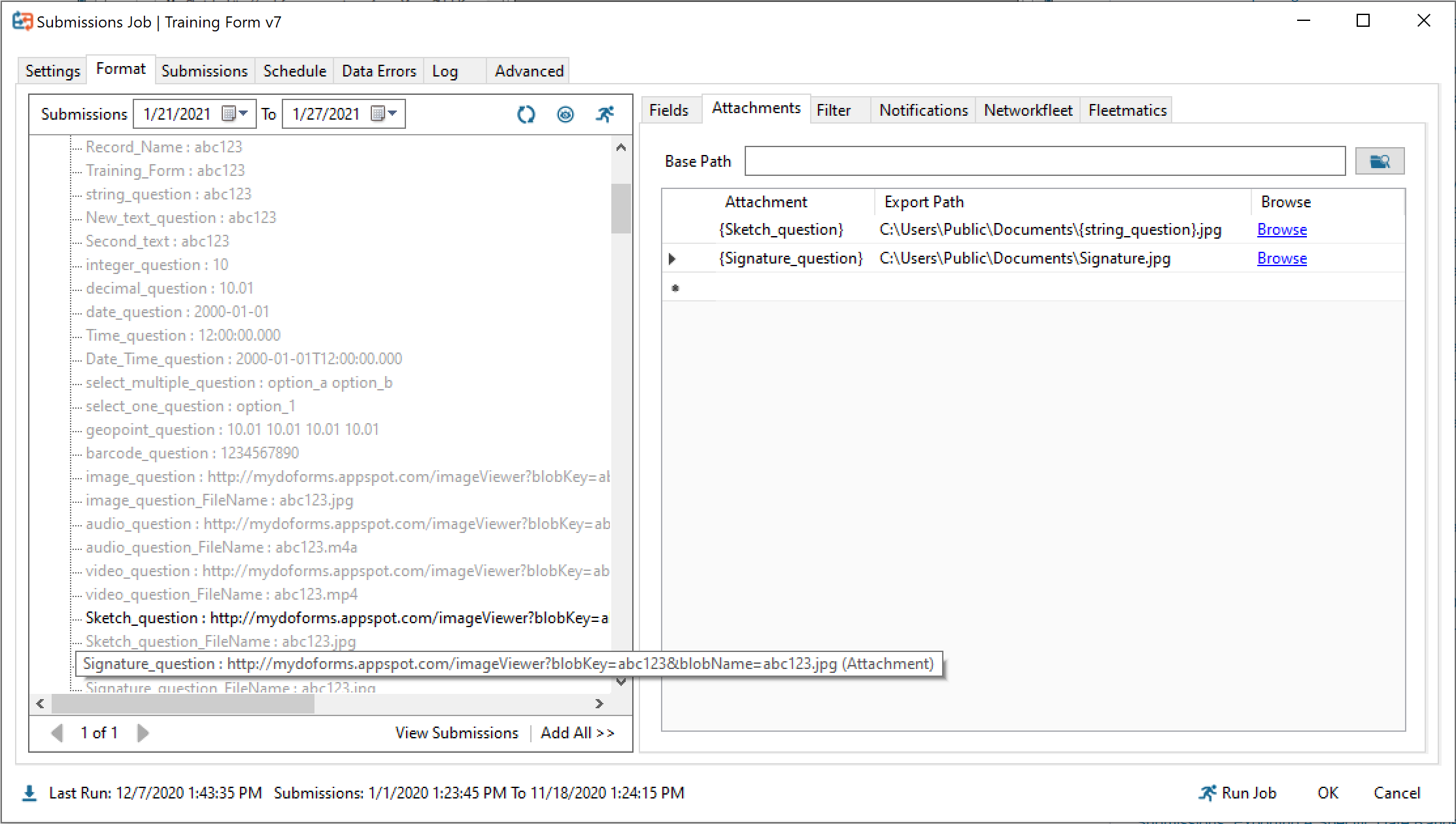Click the Run Job icon at the bottom
The image size is (1456, 824).
[1208, 793]
